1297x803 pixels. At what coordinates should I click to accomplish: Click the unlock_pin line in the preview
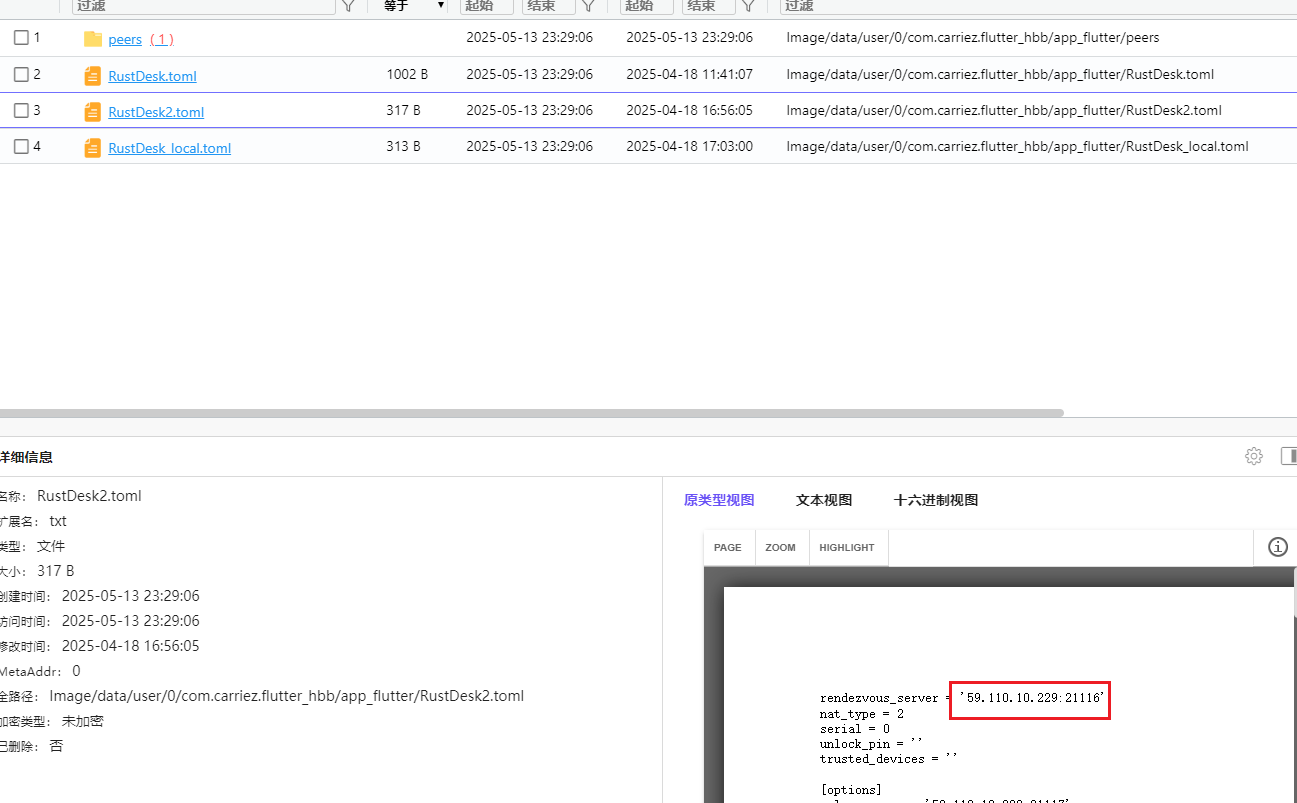(870, 744)
